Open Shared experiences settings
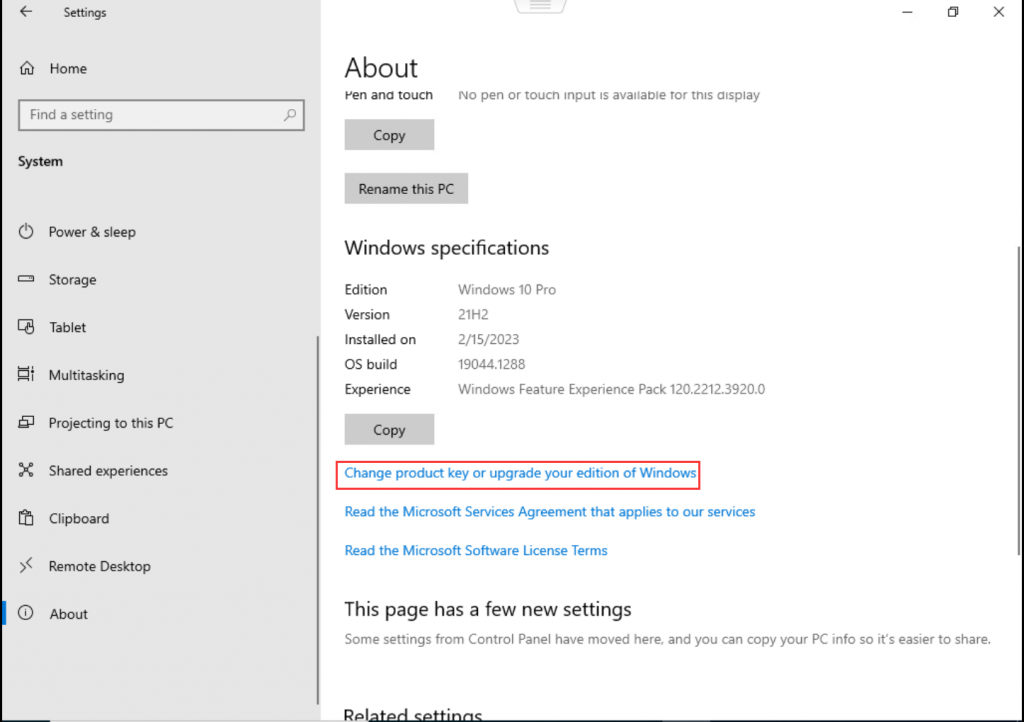 coord(108,471)
